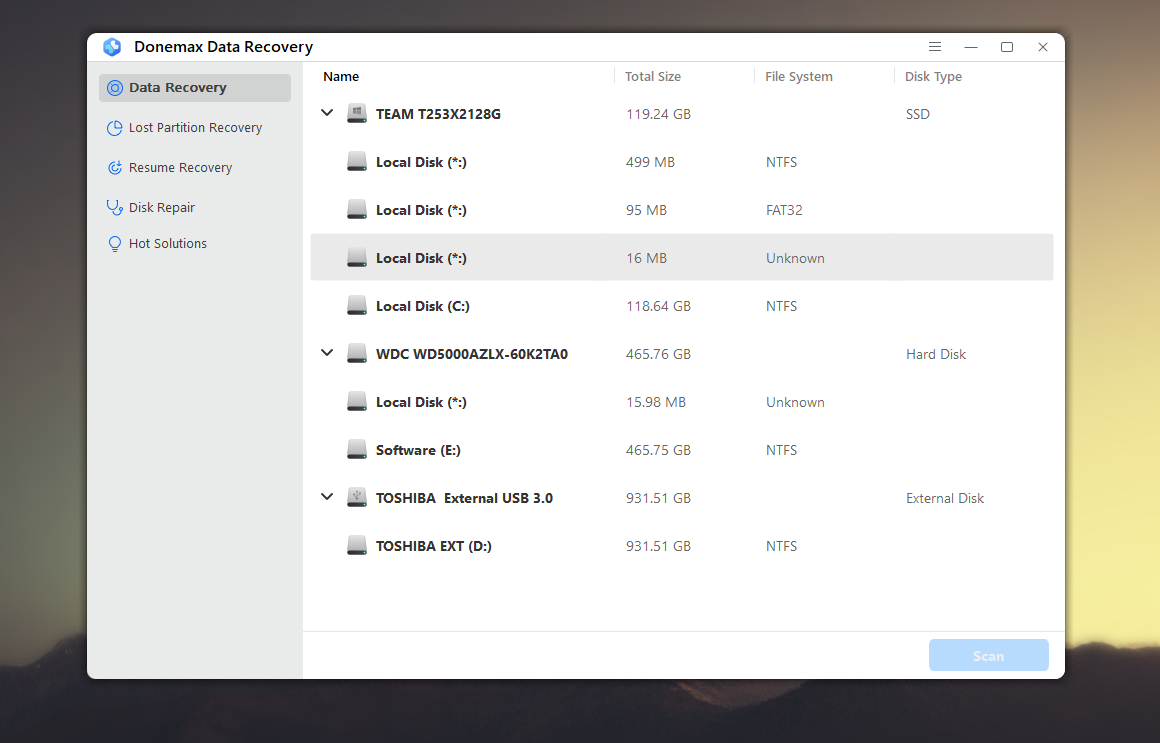Switch to Lost Partition Recovery

pyautogui.click(x=195, y=128)
